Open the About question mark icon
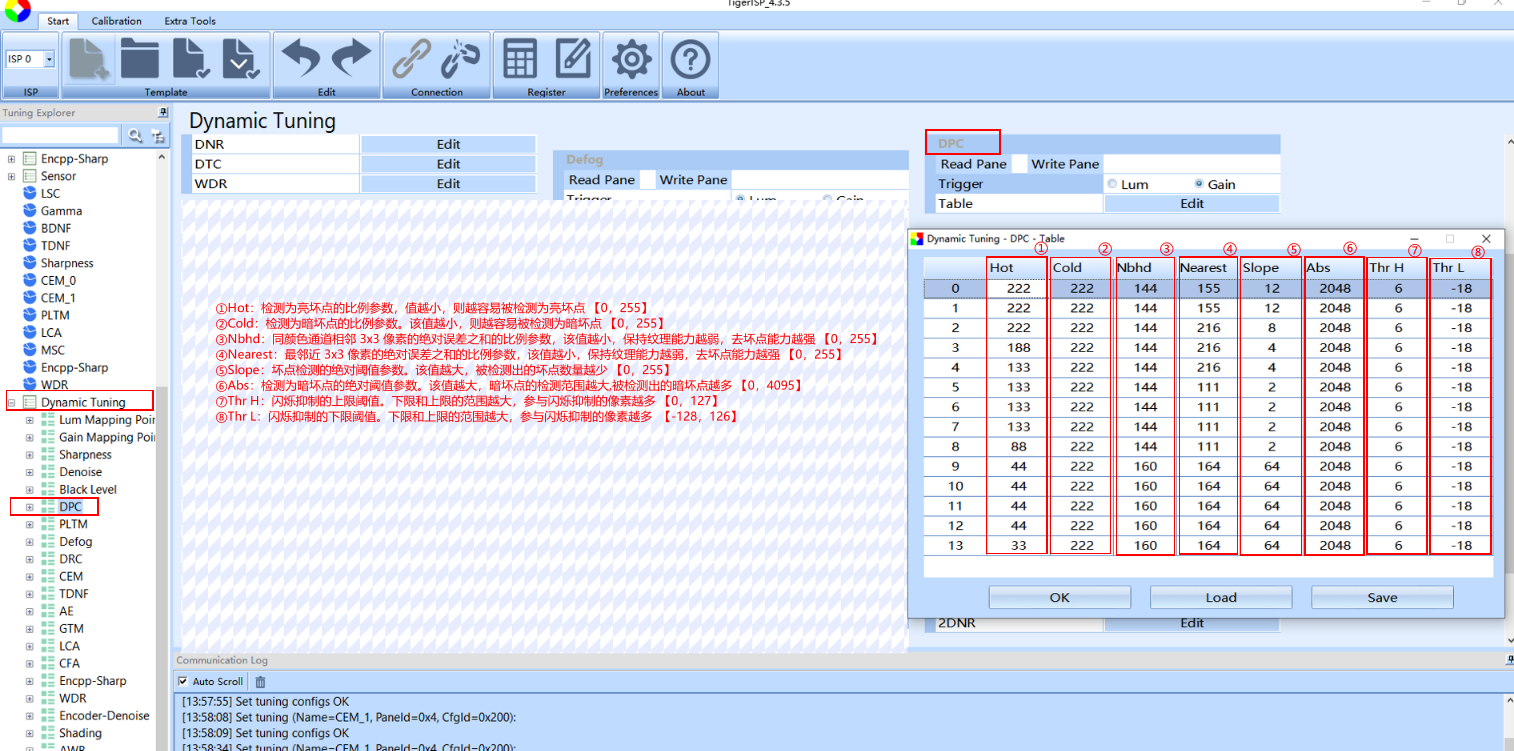Image resolution: width=1514 pixels, height=751 pixels. point(690,60)
